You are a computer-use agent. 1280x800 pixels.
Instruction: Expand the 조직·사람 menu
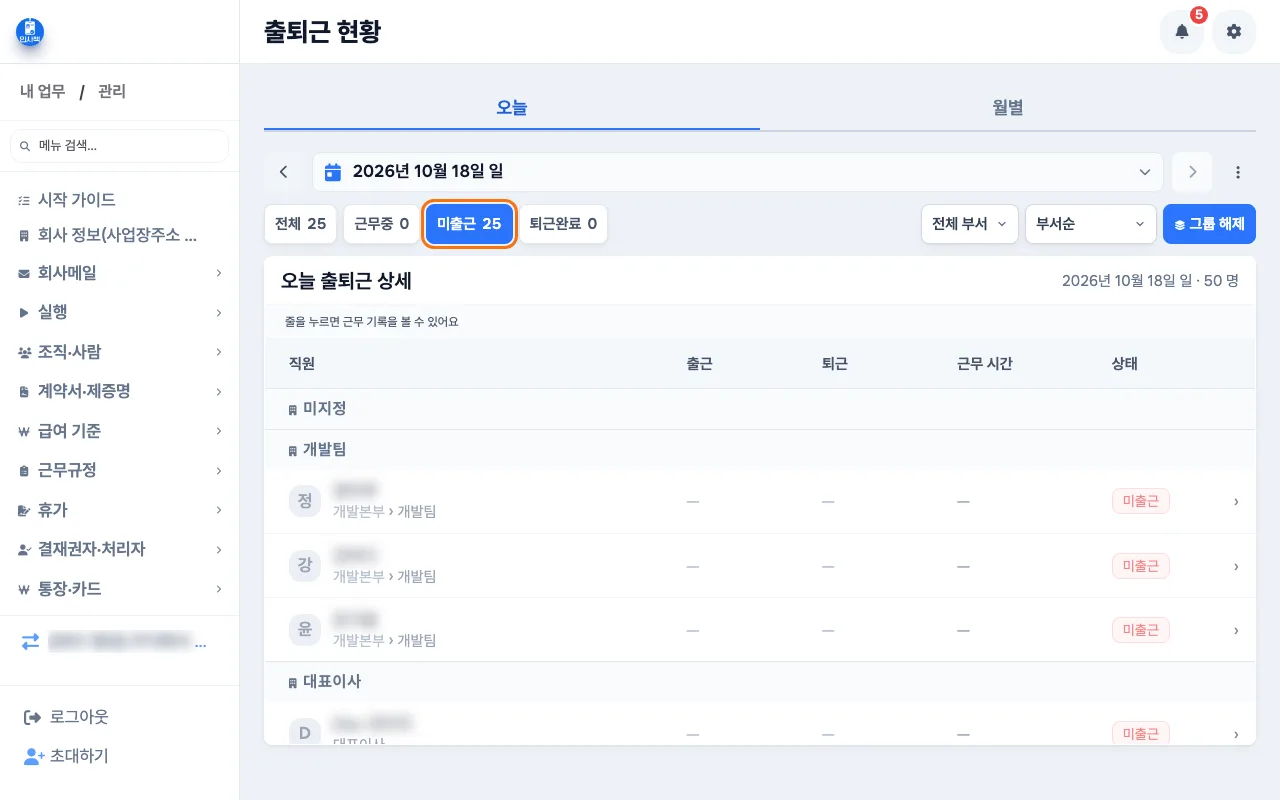[120, 352]
